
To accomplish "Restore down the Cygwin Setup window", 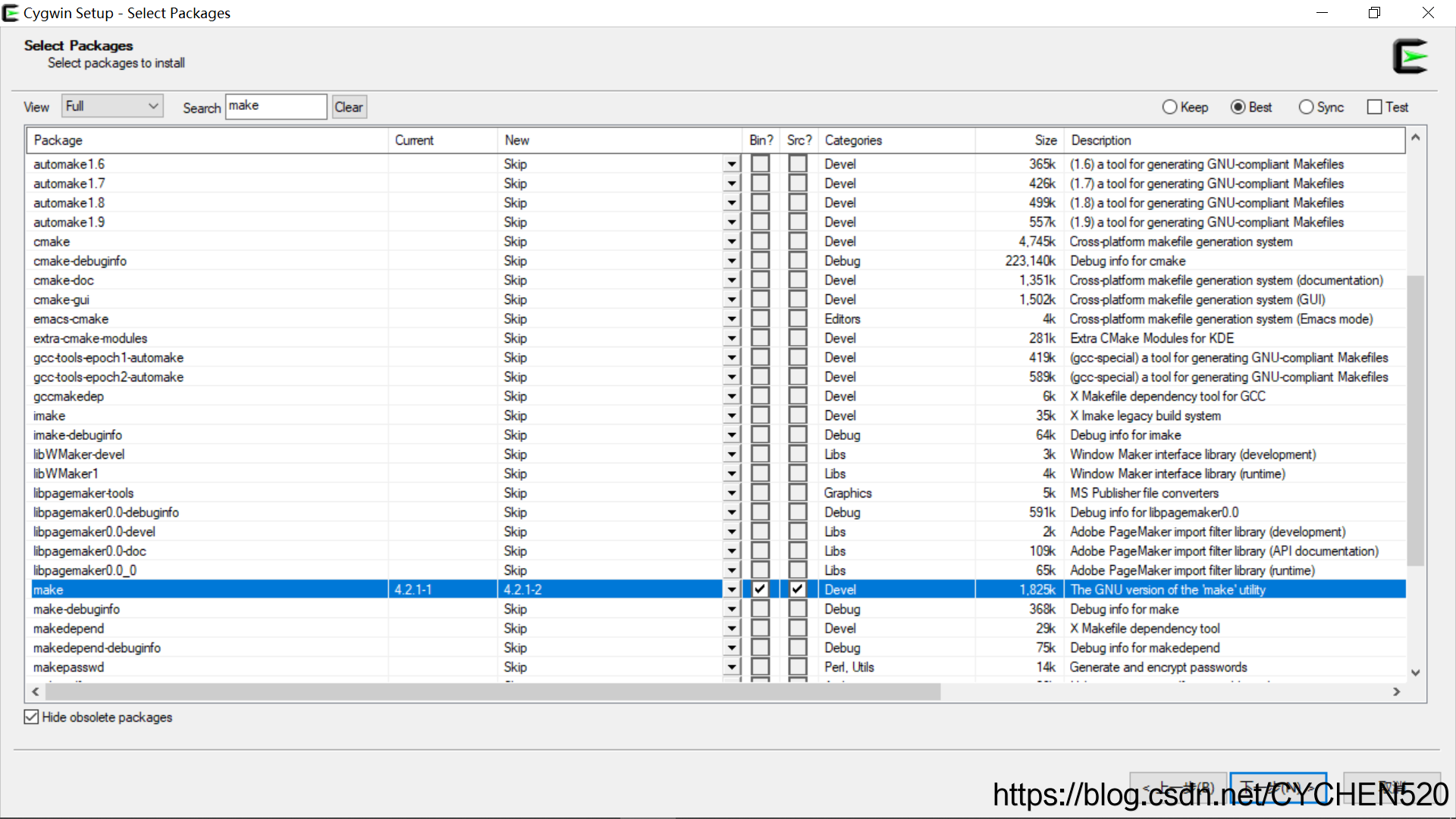I will click(x=1374, y=13).
